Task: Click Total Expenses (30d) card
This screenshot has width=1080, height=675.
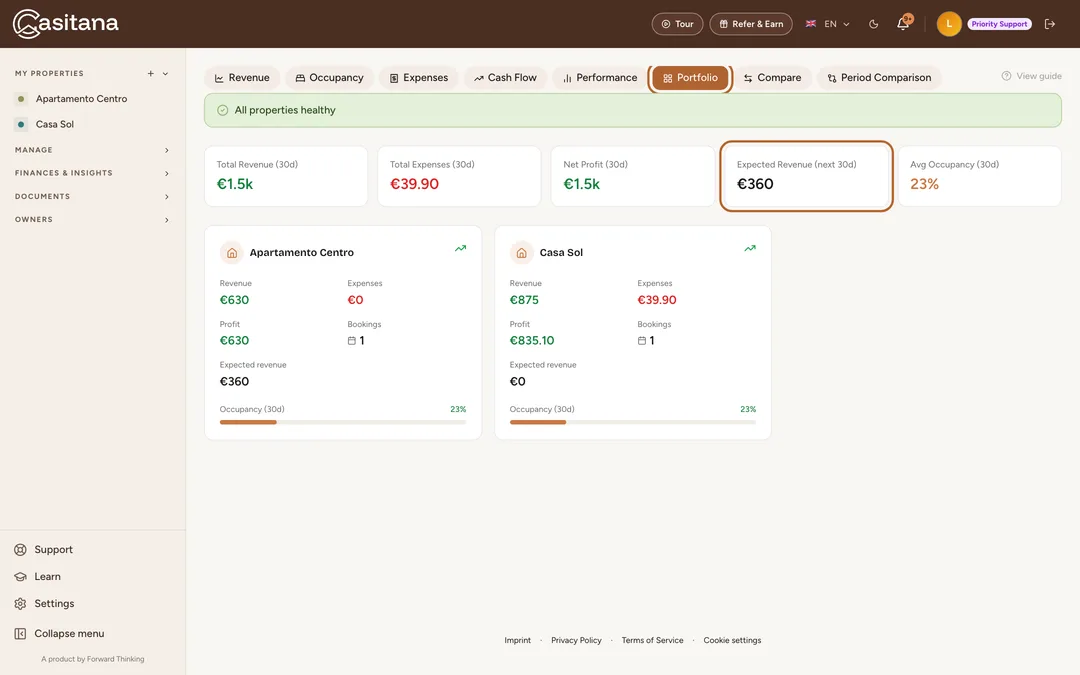Action: pos(459,176)
